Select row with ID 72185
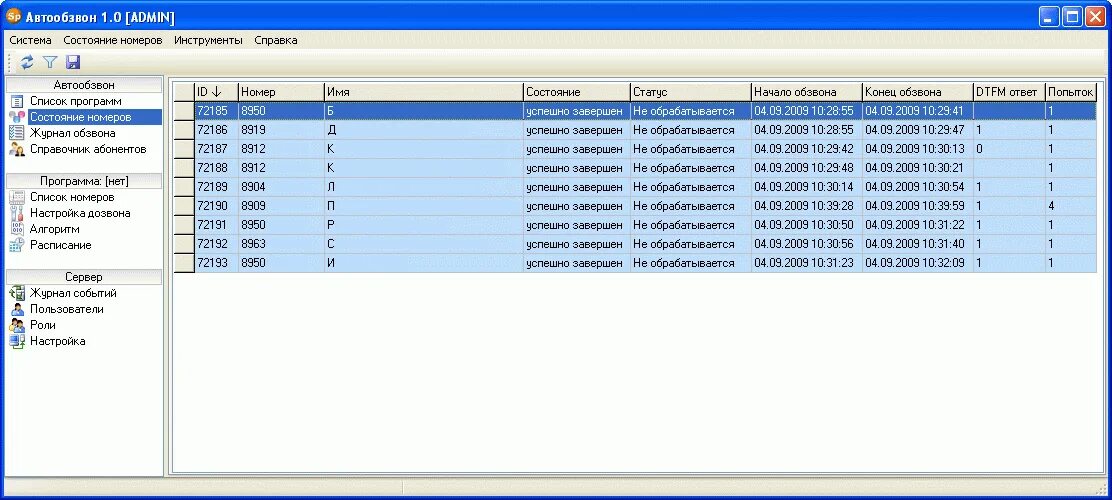The width and height of the screenshot is (1112, 500). [x=635, y=111]
